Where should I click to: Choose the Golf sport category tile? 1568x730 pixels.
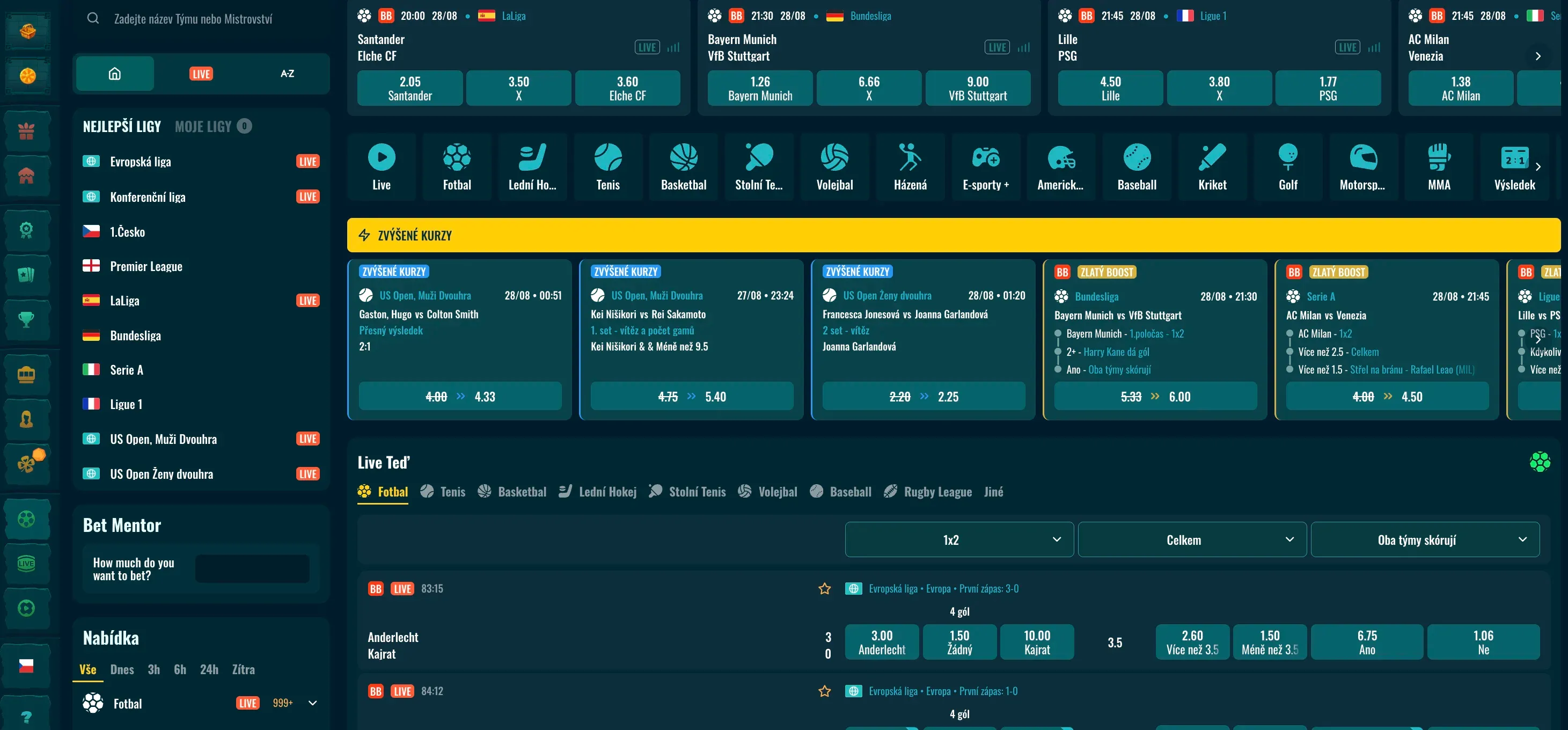point(1288,167)
